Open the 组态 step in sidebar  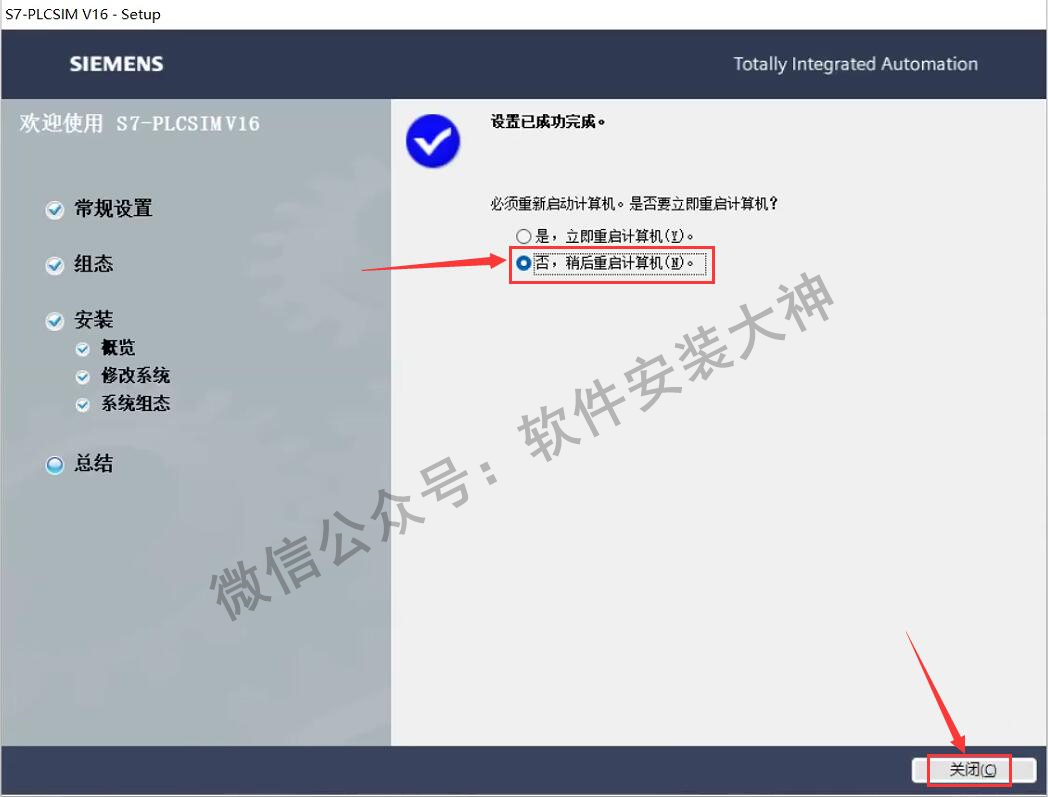94,264
